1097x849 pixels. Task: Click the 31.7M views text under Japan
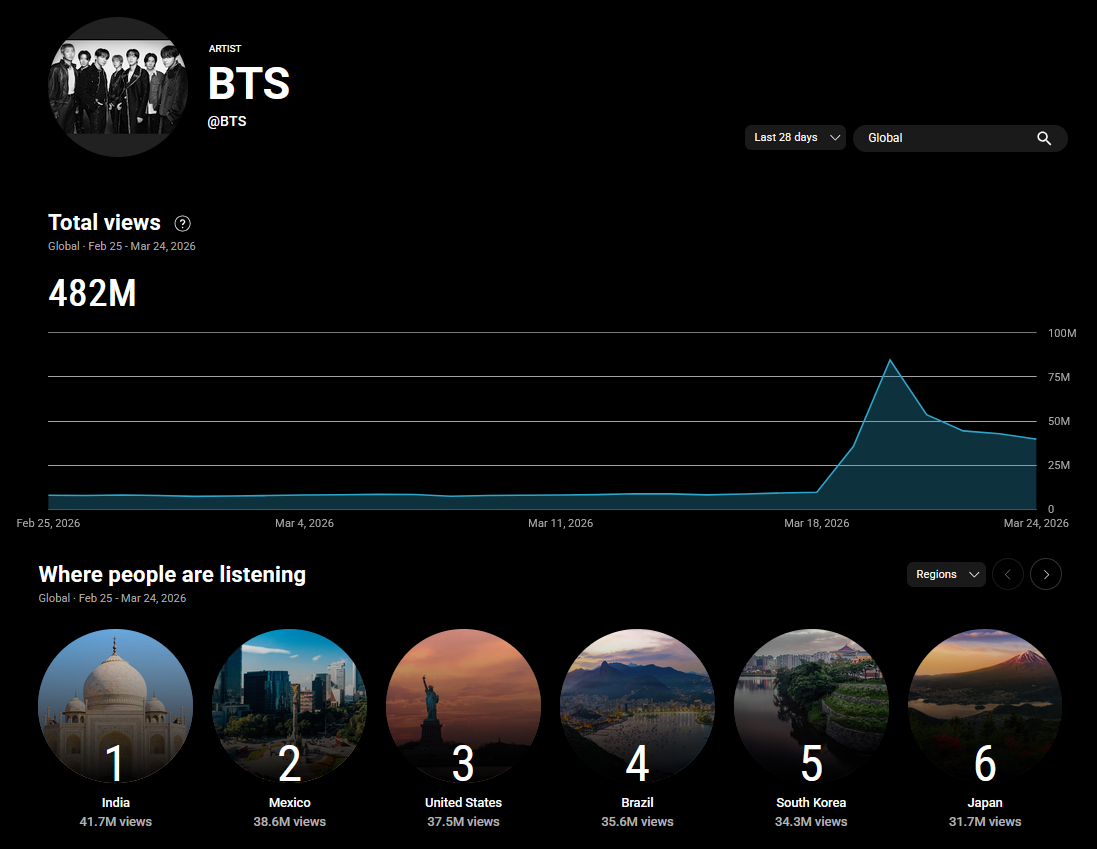coord(985,822)
